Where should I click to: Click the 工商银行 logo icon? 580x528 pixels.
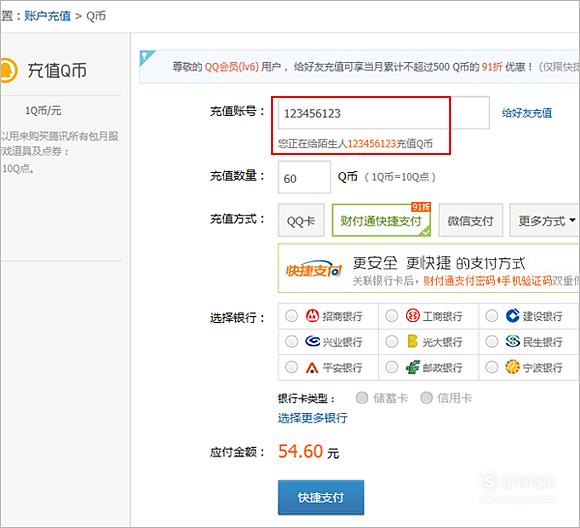(x=412, y=316)
